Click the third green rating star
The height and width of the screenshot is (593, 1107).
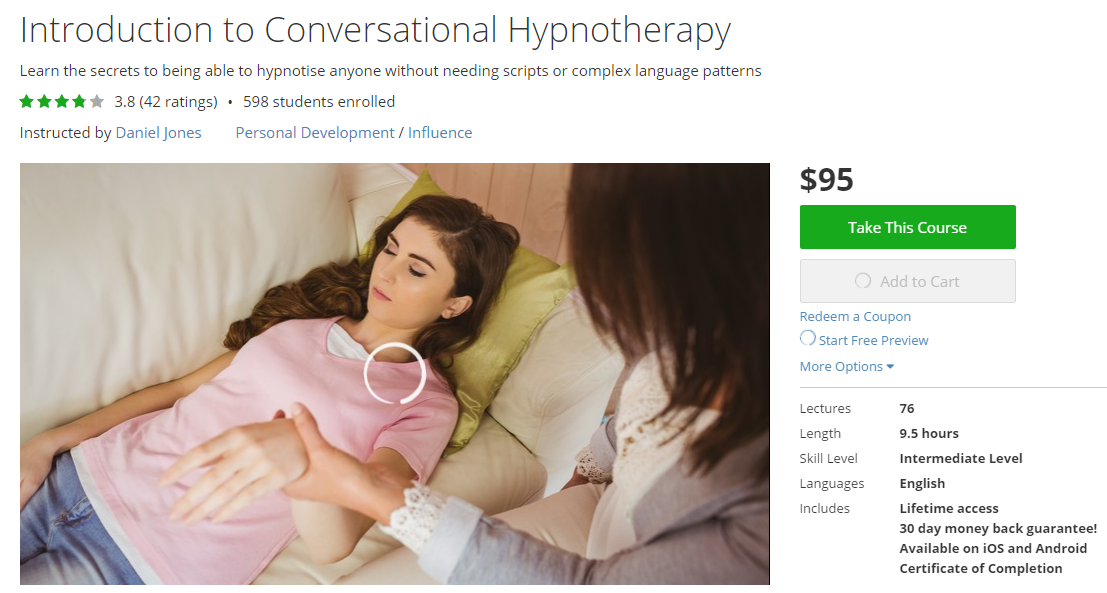pos(62,102)
